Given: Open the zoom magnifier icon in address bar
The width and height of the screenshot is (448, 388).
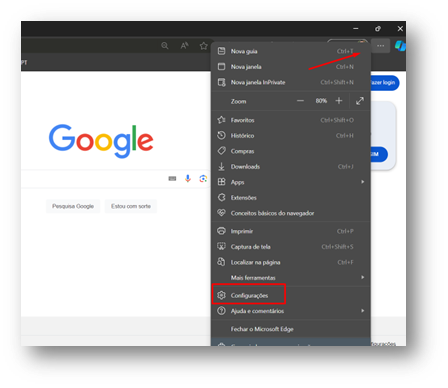Looking at the screenshot, I should [165, 45].
